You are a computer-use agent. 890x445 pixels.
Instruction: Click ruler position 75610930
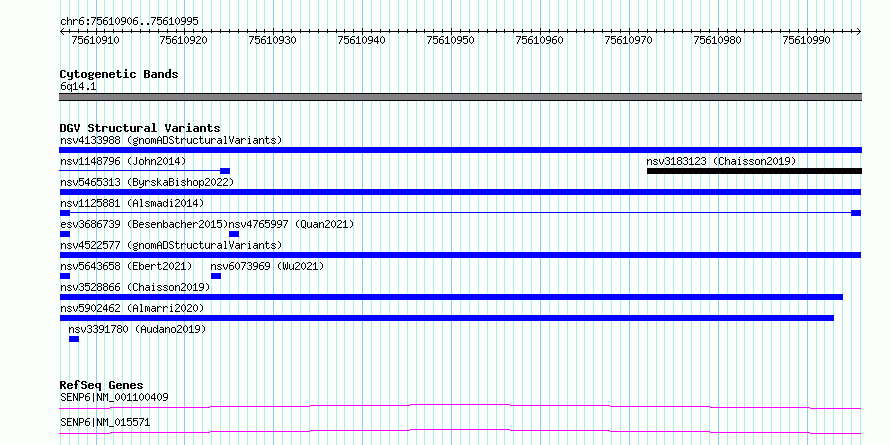(273, 40)
